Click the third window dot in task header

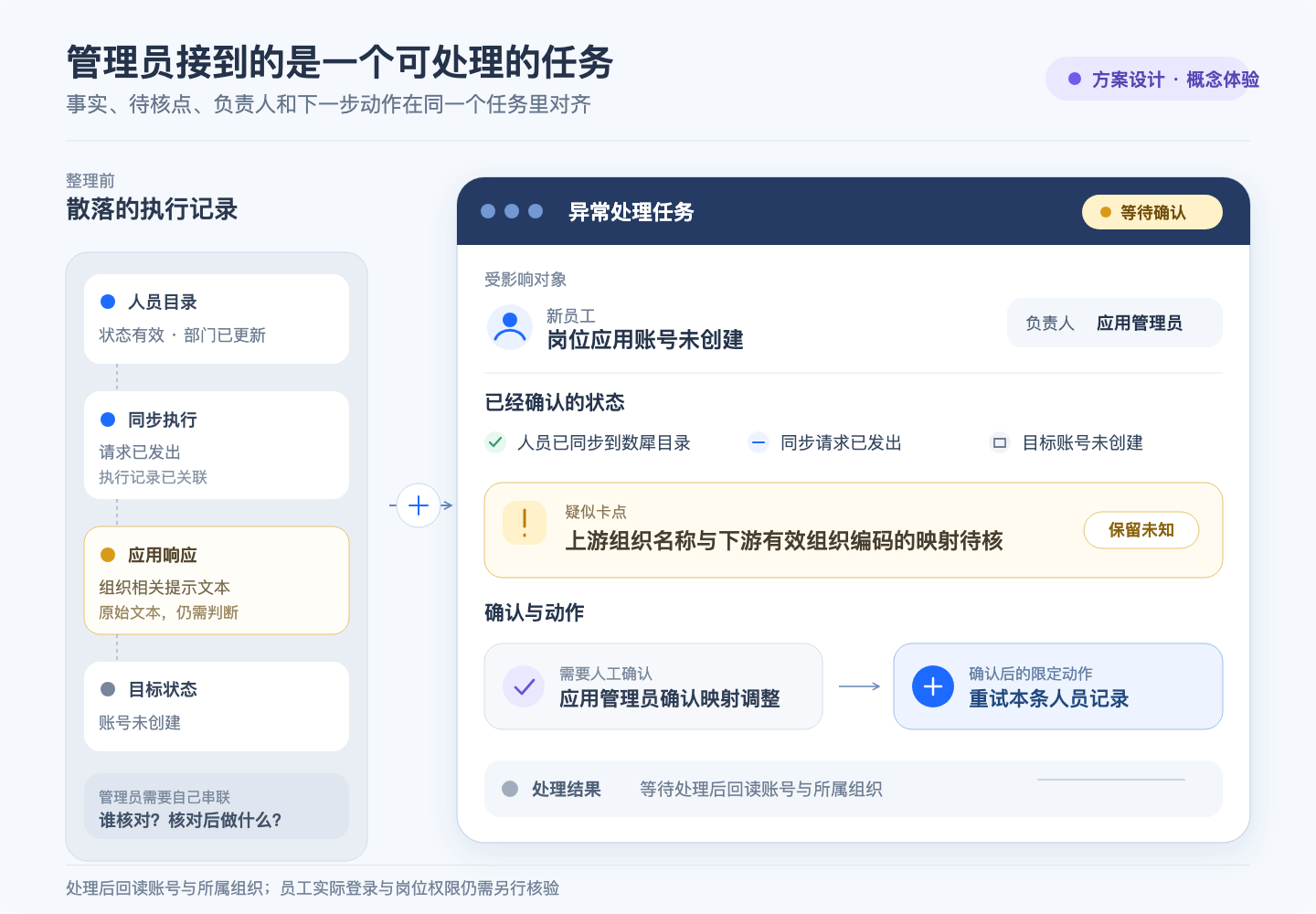pos(536,211)
